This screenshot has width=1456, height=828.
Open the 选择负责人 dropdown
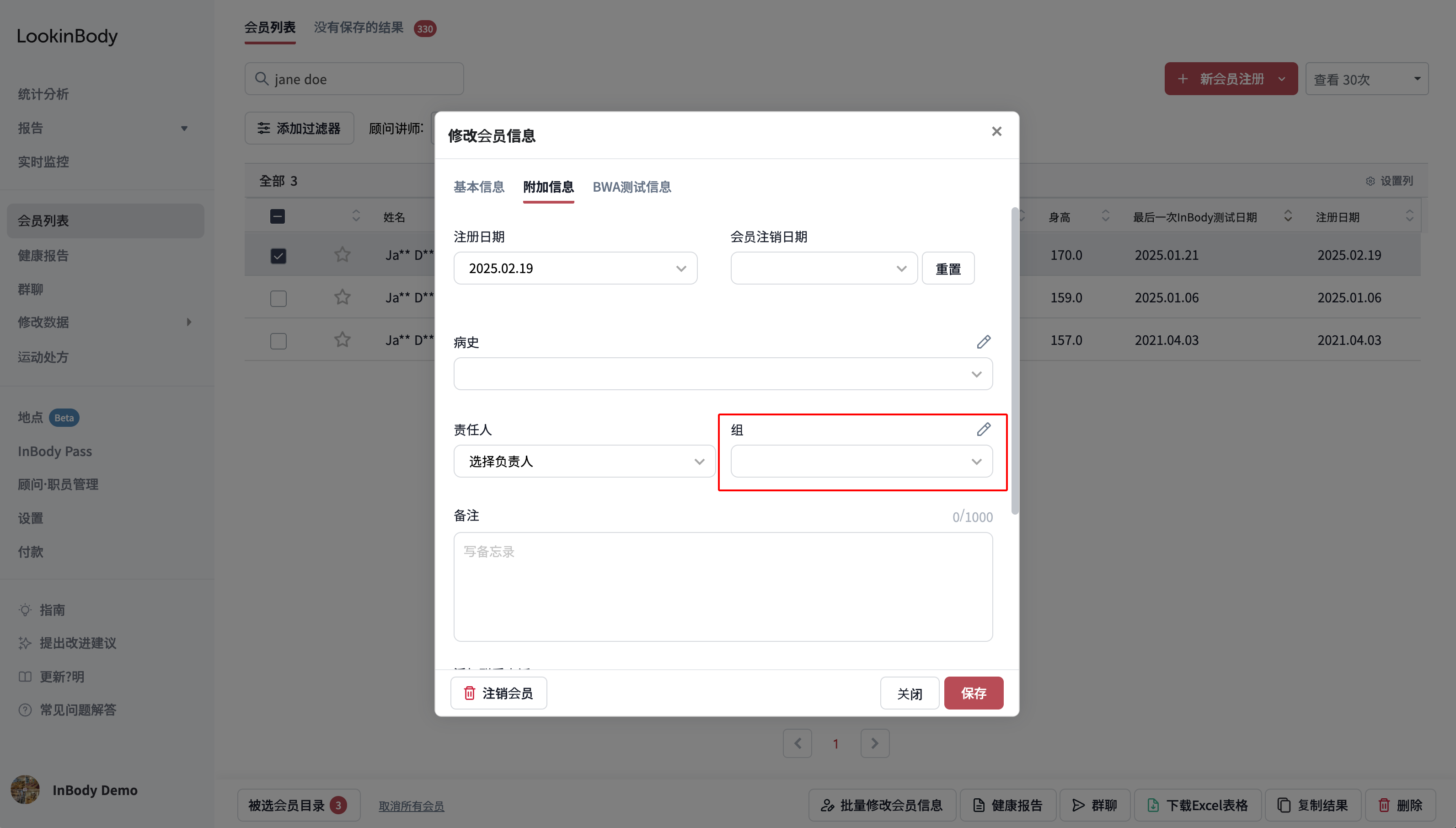point(584,461)
